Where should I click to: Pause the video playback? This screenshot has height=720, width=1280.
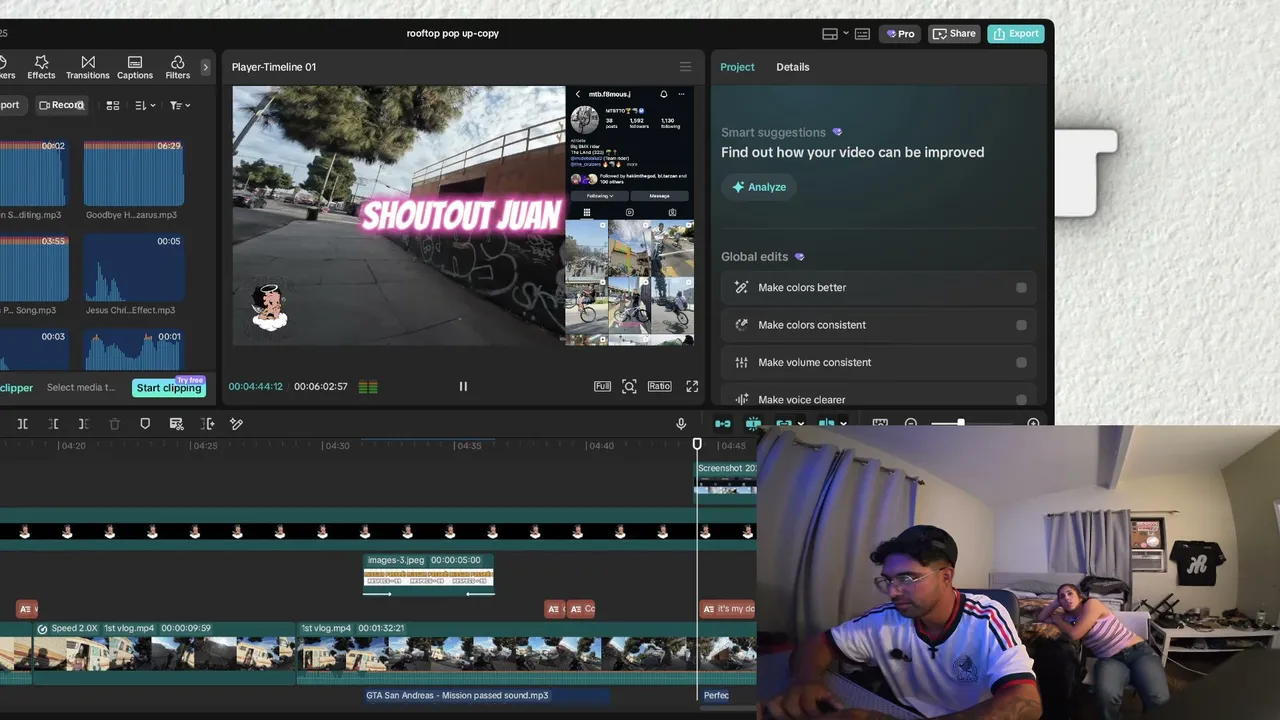[463, 386]
